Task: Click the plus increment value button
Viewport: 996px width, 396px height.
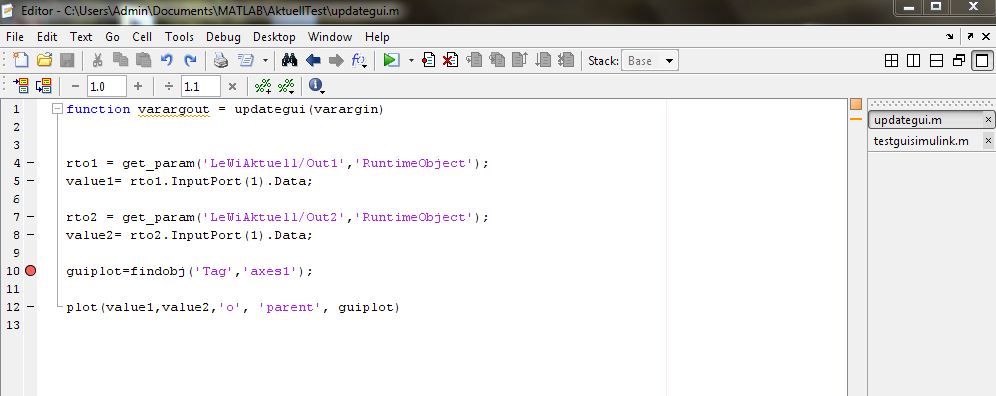Action: click(138, 86)
